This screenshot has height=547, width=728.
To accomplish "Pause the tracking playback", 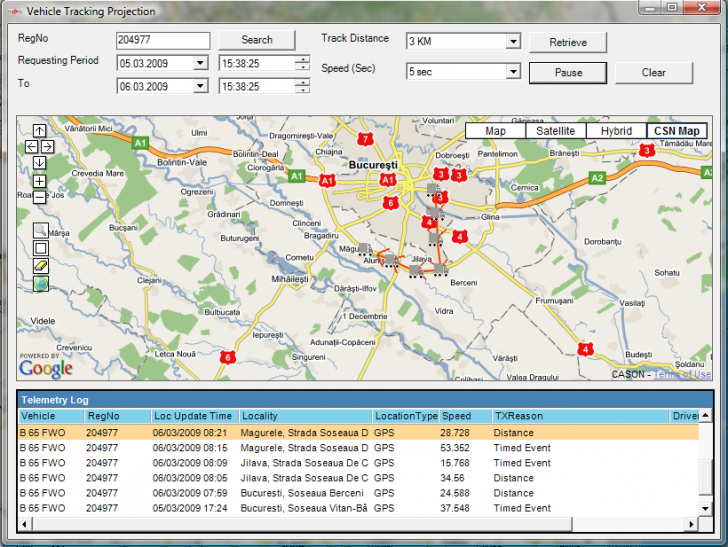I will (568, 73).
